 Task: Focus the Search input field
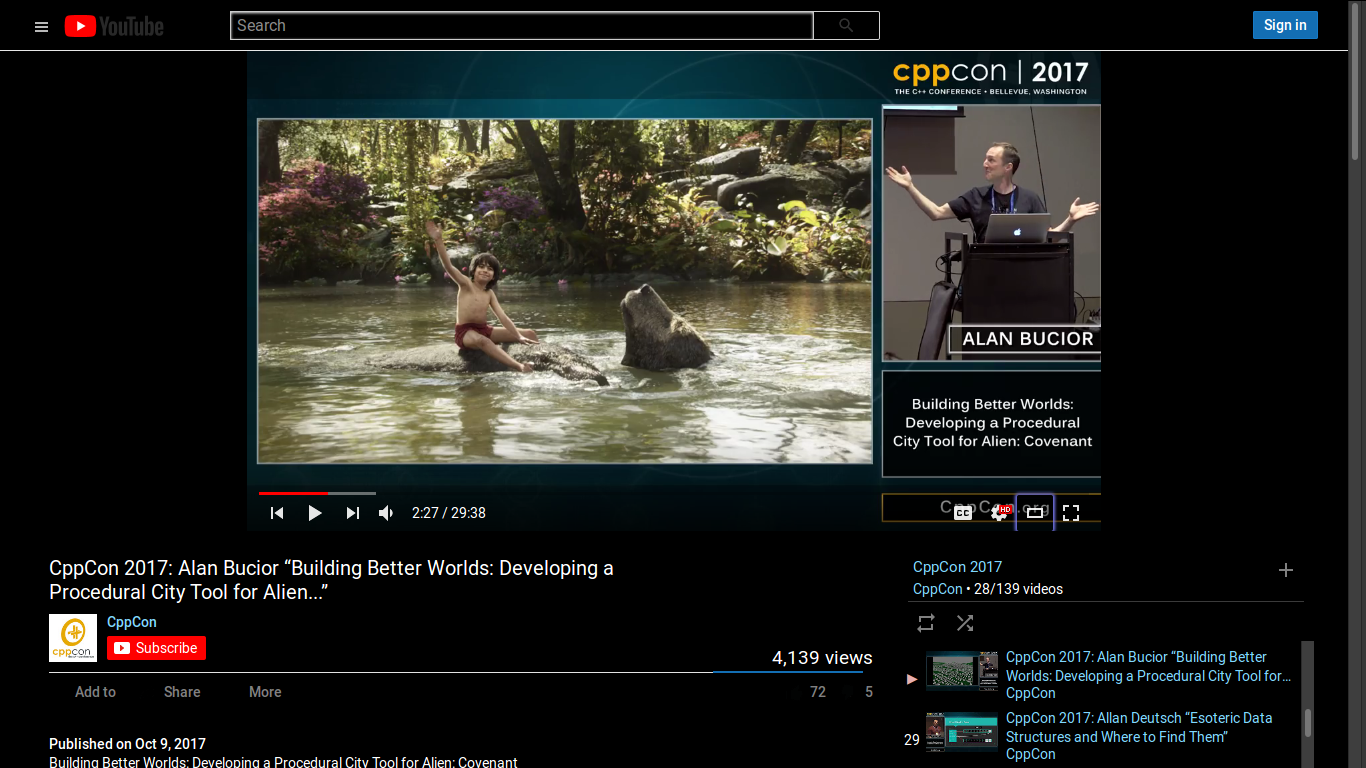(521, 26)
